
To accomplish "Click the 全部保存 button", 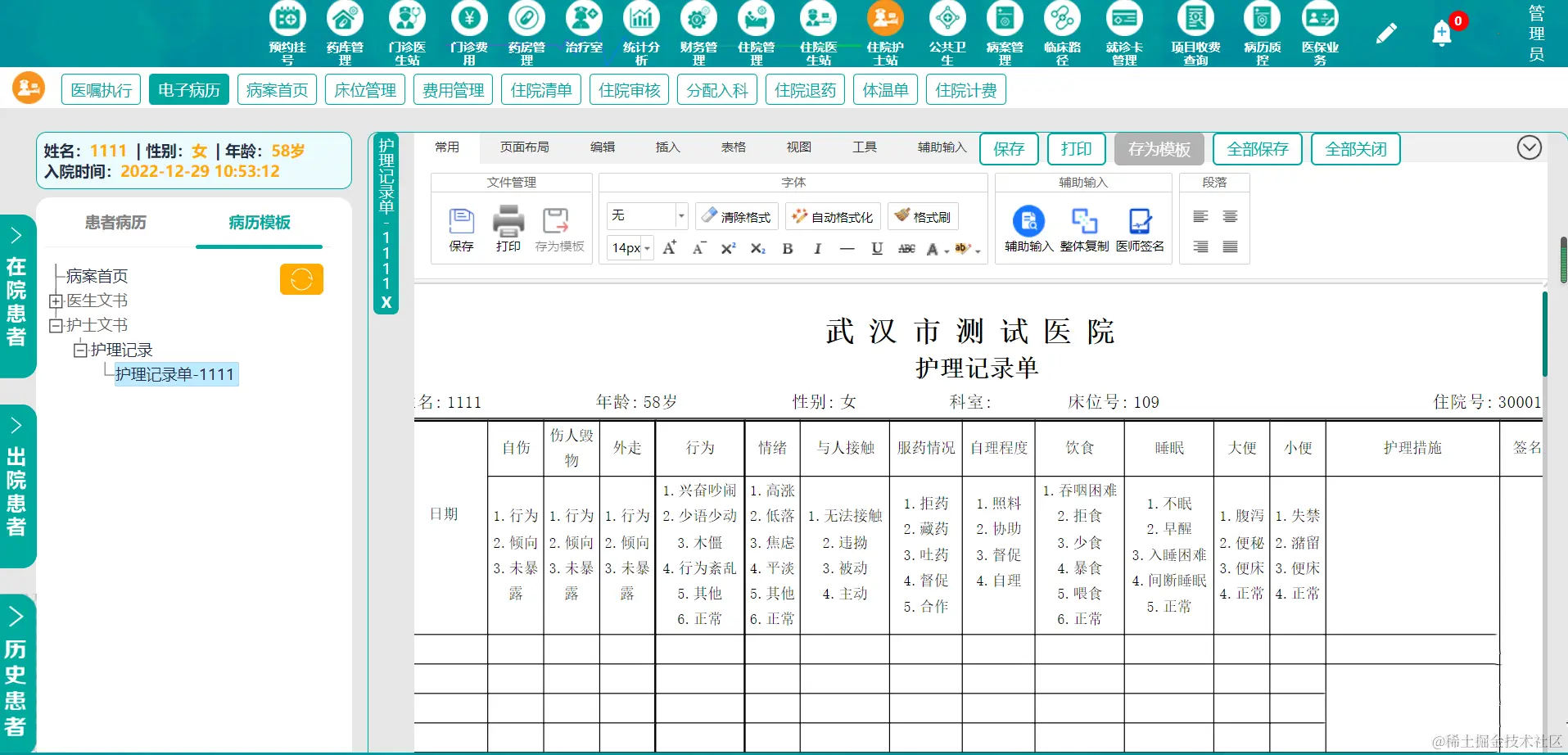I will [1258, 149].
